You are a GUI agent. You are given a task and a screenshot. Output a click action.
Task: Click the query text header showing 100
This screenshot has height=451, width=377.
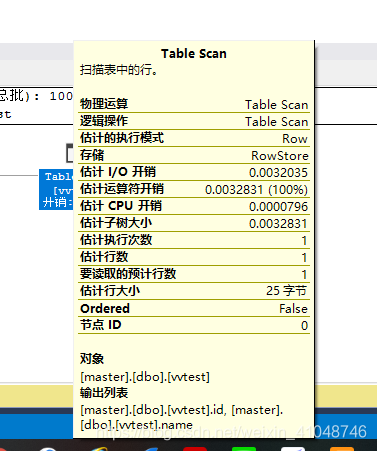37,96
